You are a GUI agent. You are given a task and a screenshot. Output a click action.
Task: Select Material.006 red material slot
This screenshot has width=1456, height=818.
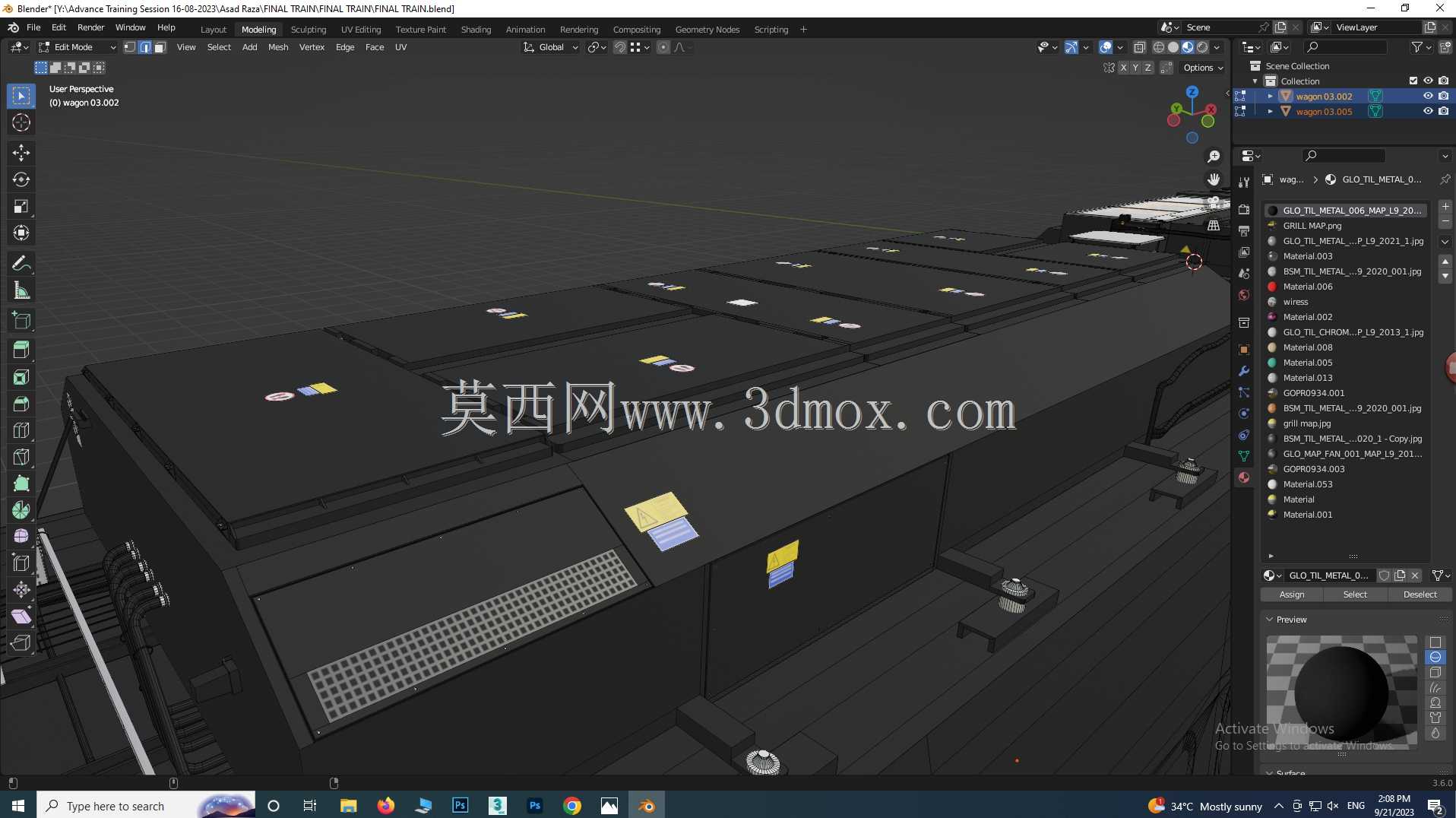pyautogui.click(x=1346, y=287)
